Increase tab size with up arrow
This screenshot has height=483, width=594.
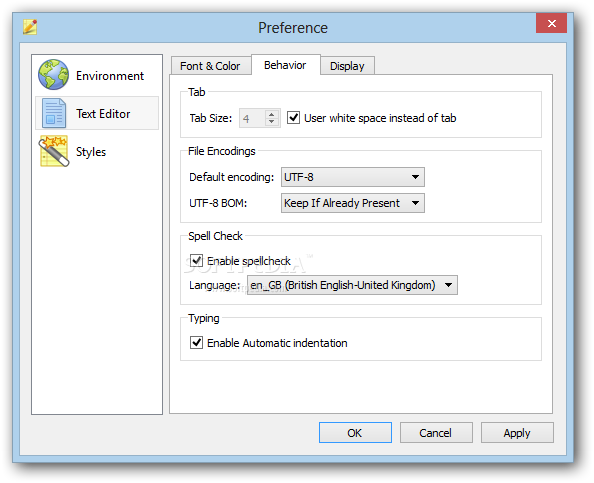click(x=271, y=114)
